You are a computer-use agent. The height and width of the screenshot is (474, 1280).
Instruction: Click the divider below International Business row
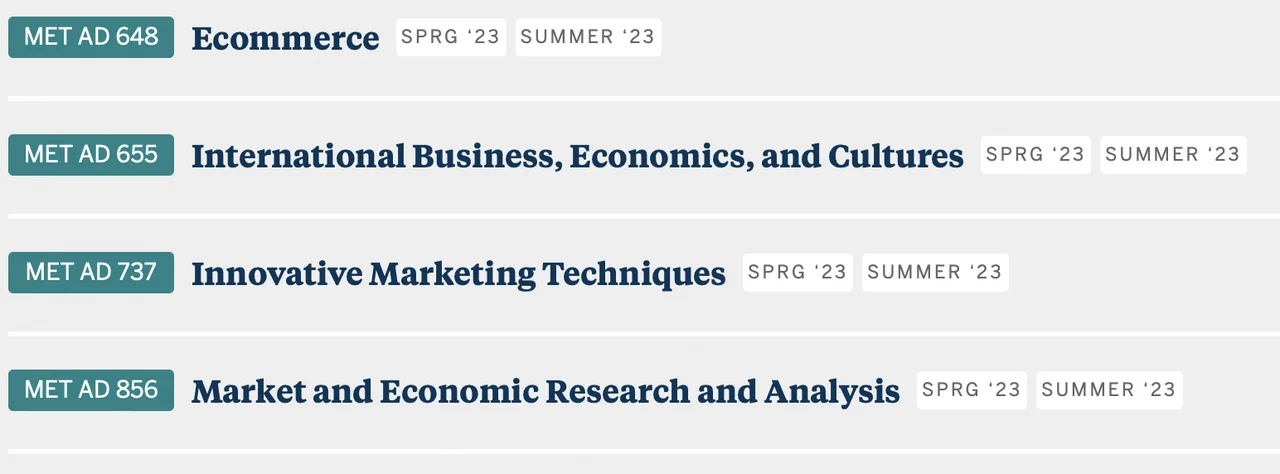point(640,215)
